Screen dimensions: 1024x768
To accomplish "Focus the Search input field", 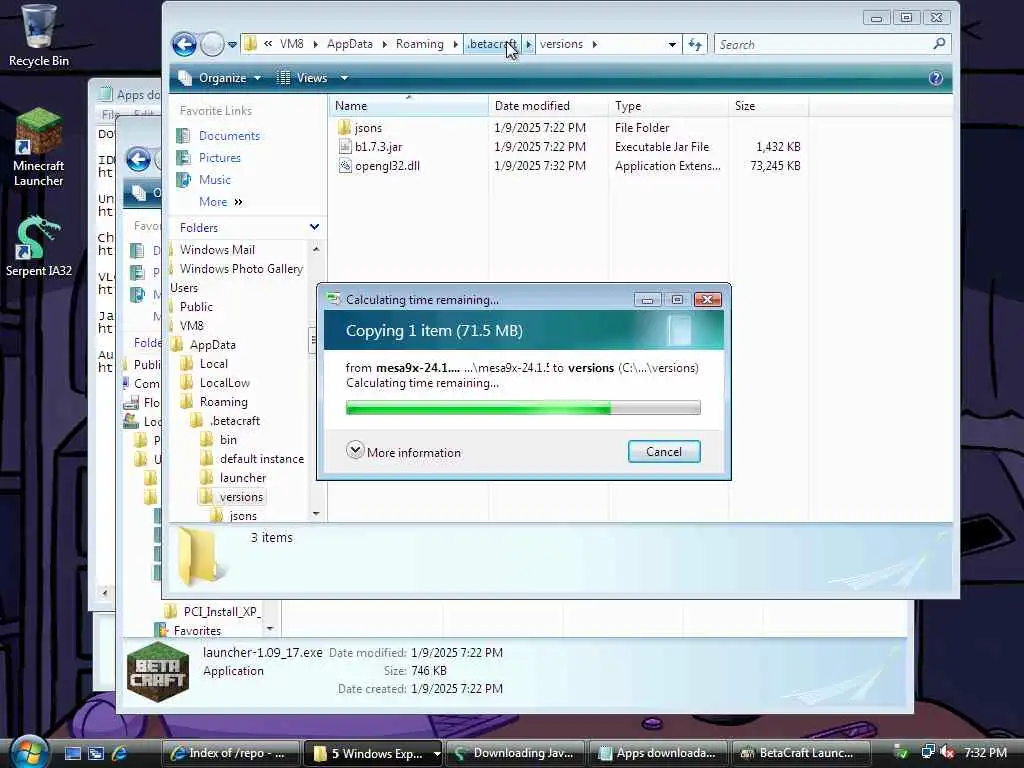I will click(823, 44).
